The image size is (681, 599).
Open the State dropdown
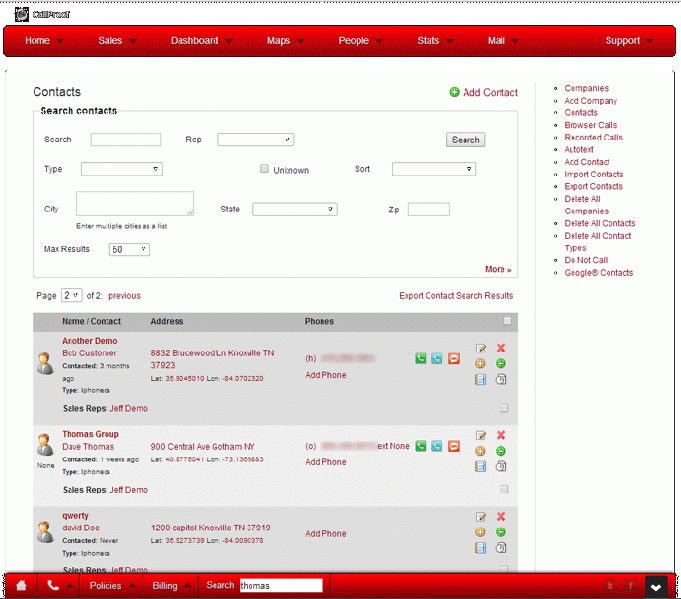(x=294, y=209)
